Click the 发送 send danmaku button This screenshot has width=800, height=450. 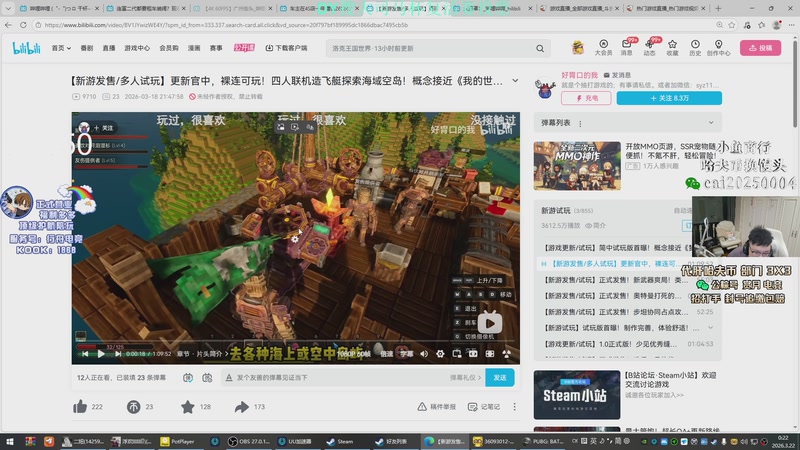[x=499, y=378]
